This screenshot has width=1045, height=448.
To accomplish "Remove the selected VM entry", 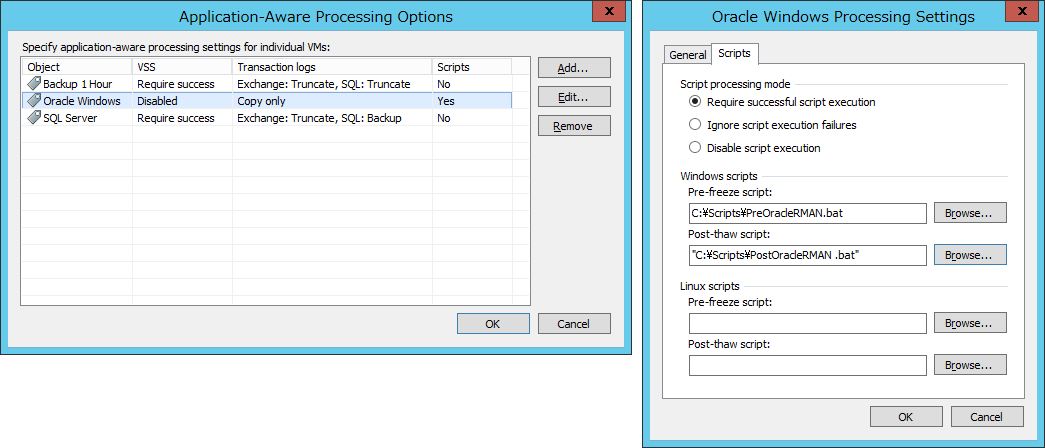I will (574, 125).
